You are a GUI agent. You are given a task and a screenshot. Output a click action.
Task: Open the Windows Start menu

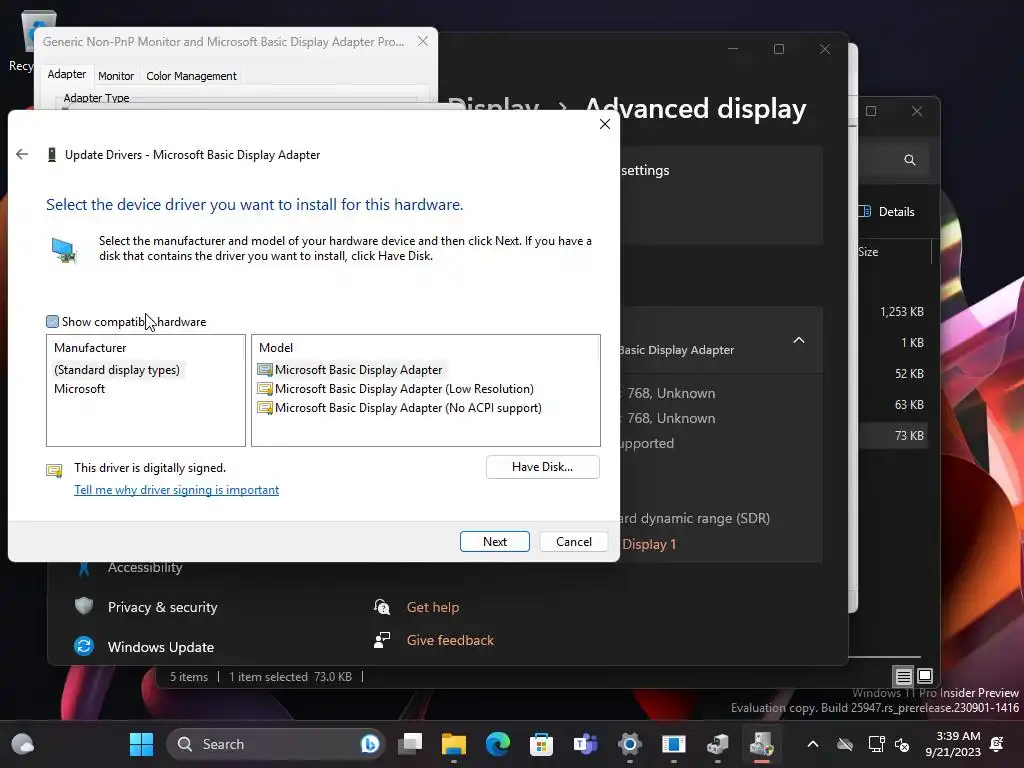click(141, 744)
